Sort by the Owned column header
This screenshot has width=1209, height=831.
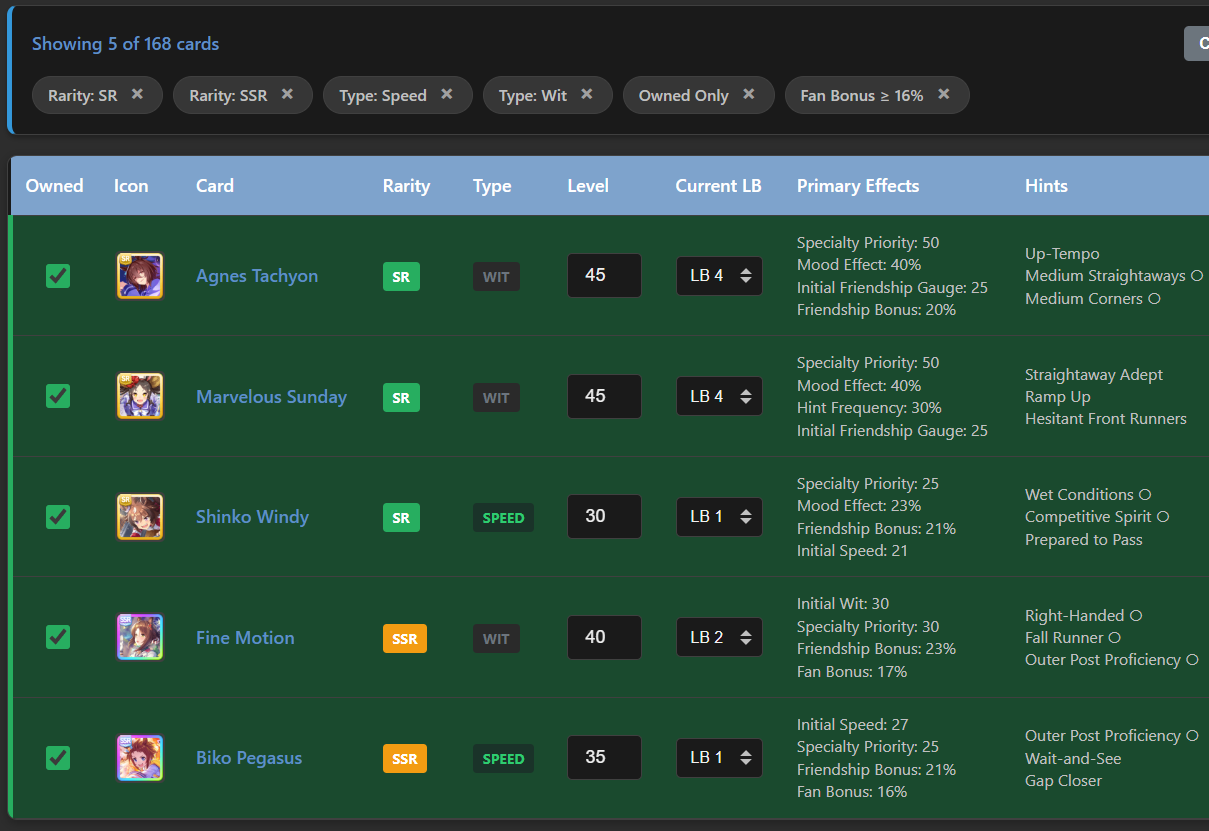coord(54,185)
